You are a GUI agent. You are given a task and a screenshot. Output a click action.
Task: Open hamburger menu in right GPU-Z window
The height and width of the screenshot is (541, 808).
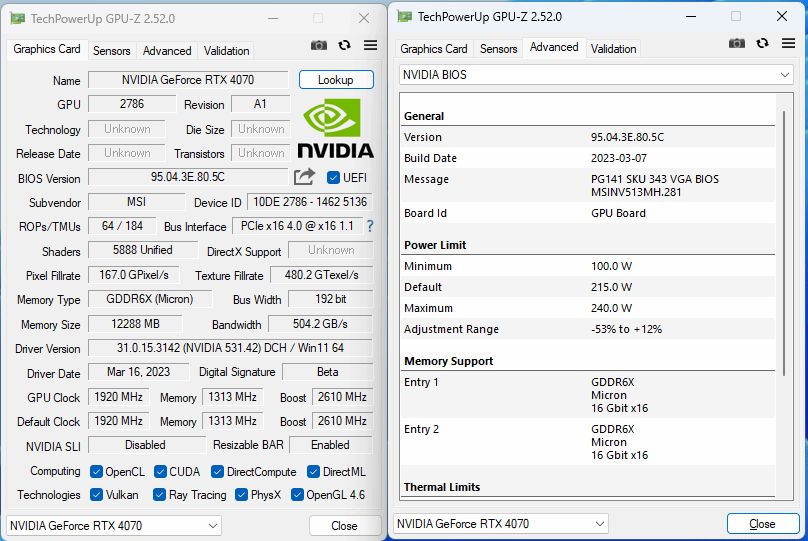coord(788,43)
